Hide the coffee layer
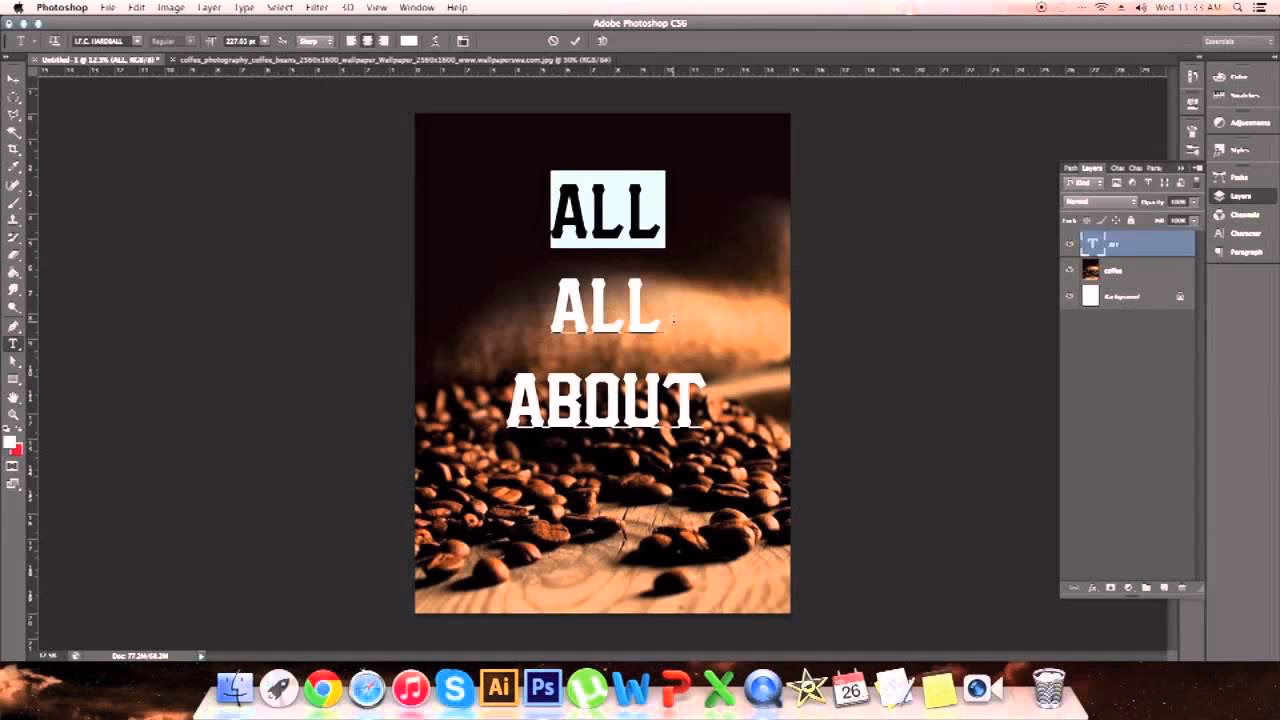 coord(1068,269)
